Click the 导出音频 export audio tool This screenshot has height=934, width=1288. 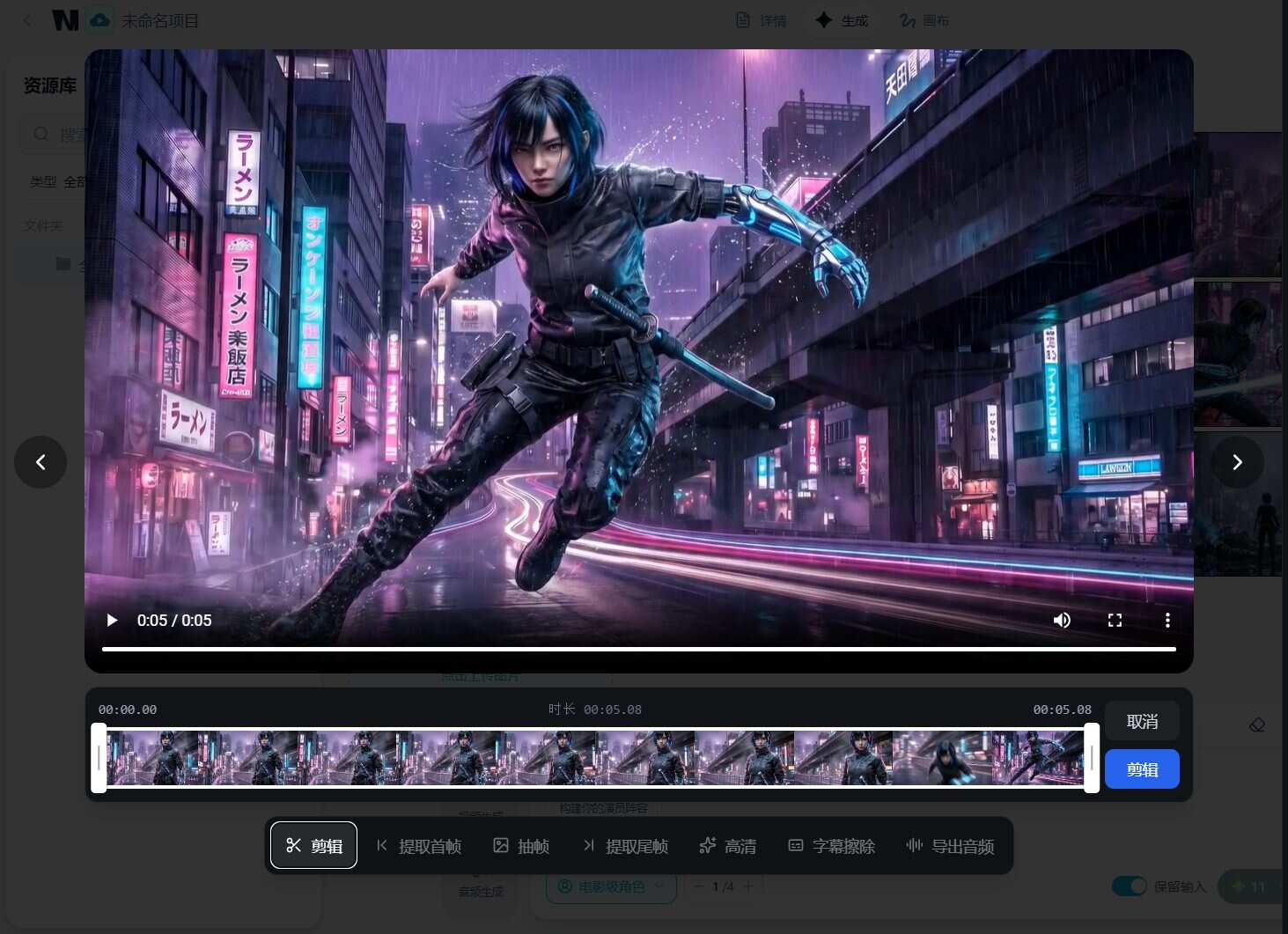coord(950,846)
